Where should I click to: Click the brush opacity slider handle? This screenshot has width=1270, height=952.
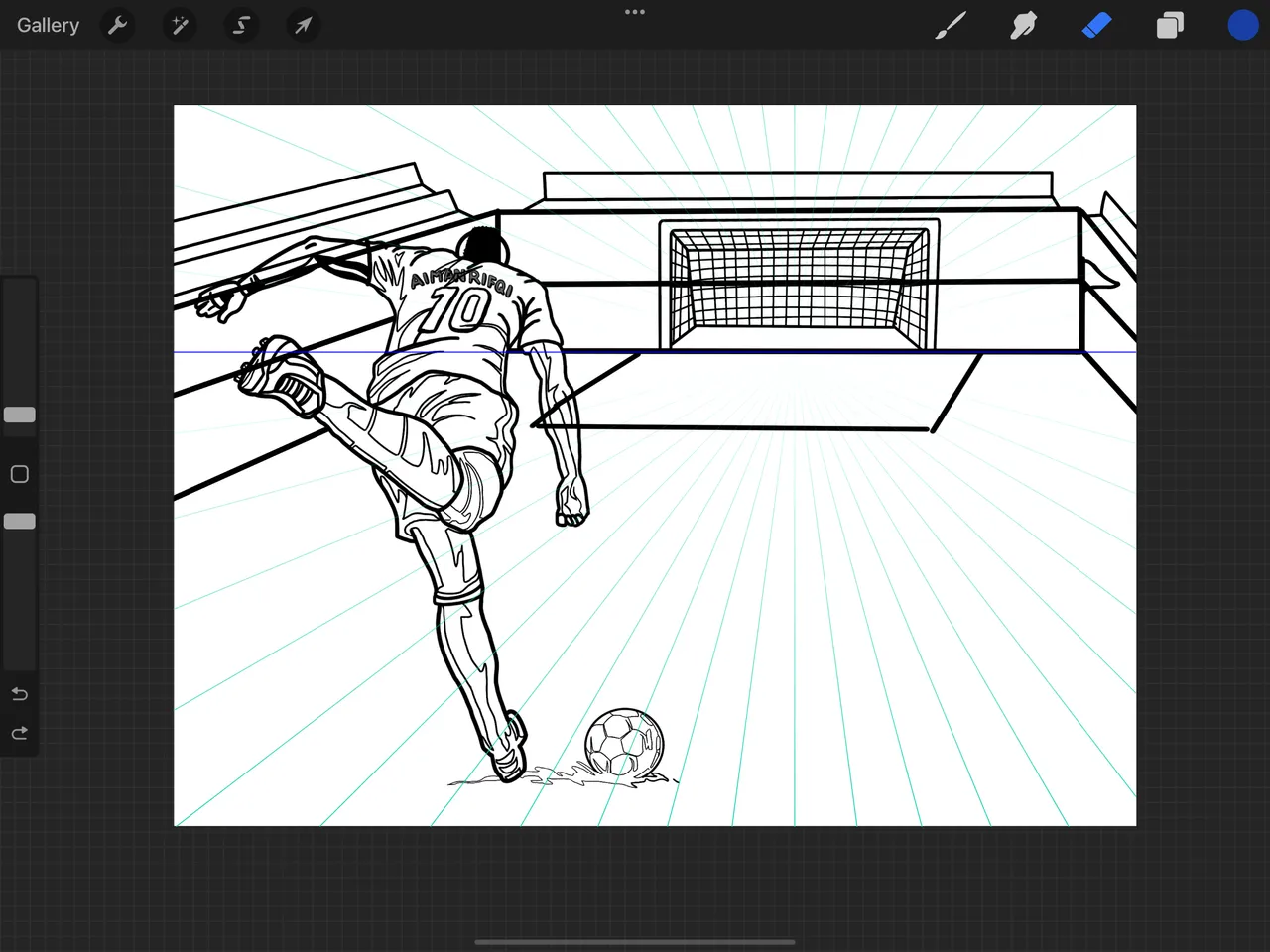coord(20,521)
